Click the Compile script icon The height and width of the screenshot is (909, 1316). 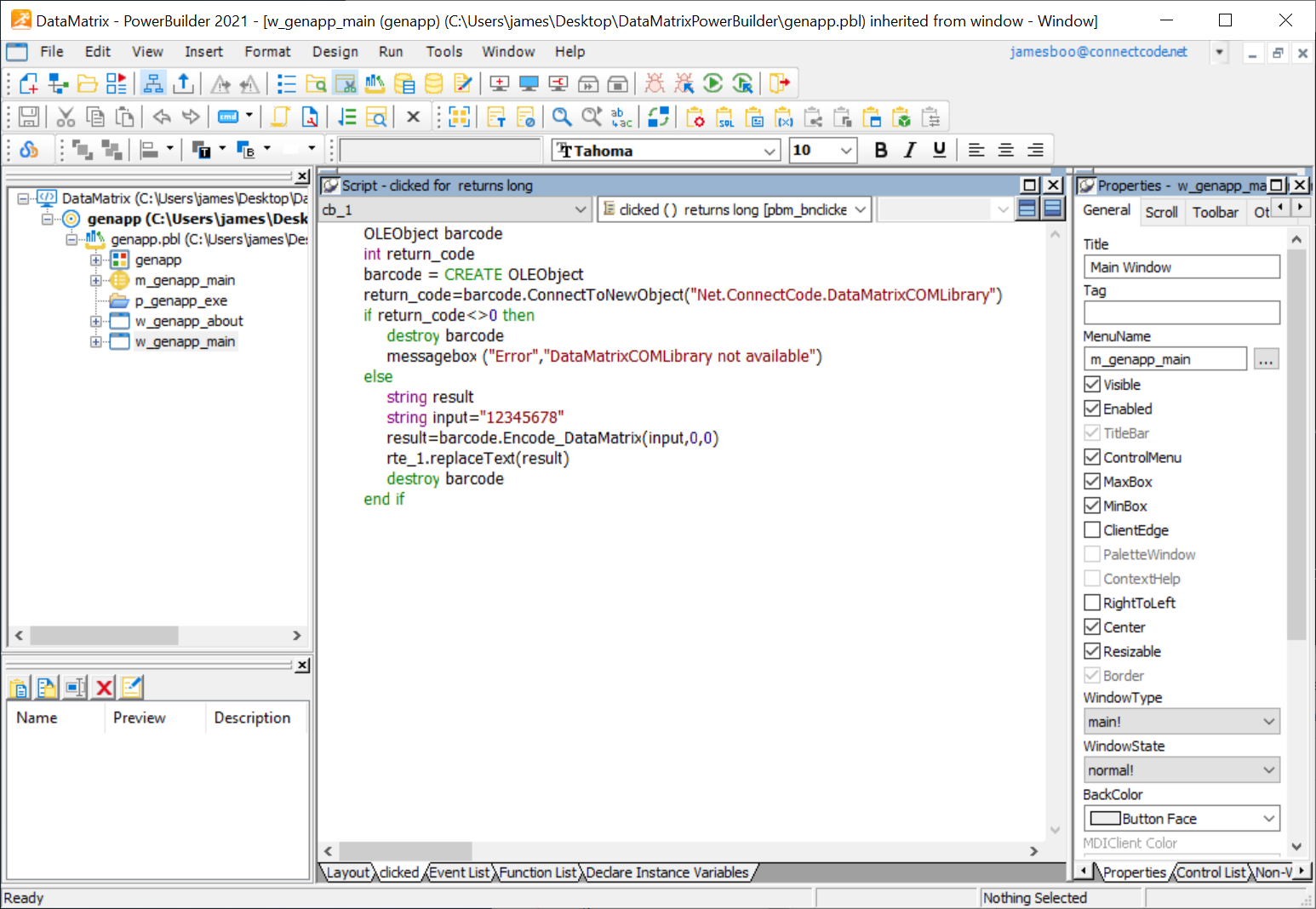(346, 117)
